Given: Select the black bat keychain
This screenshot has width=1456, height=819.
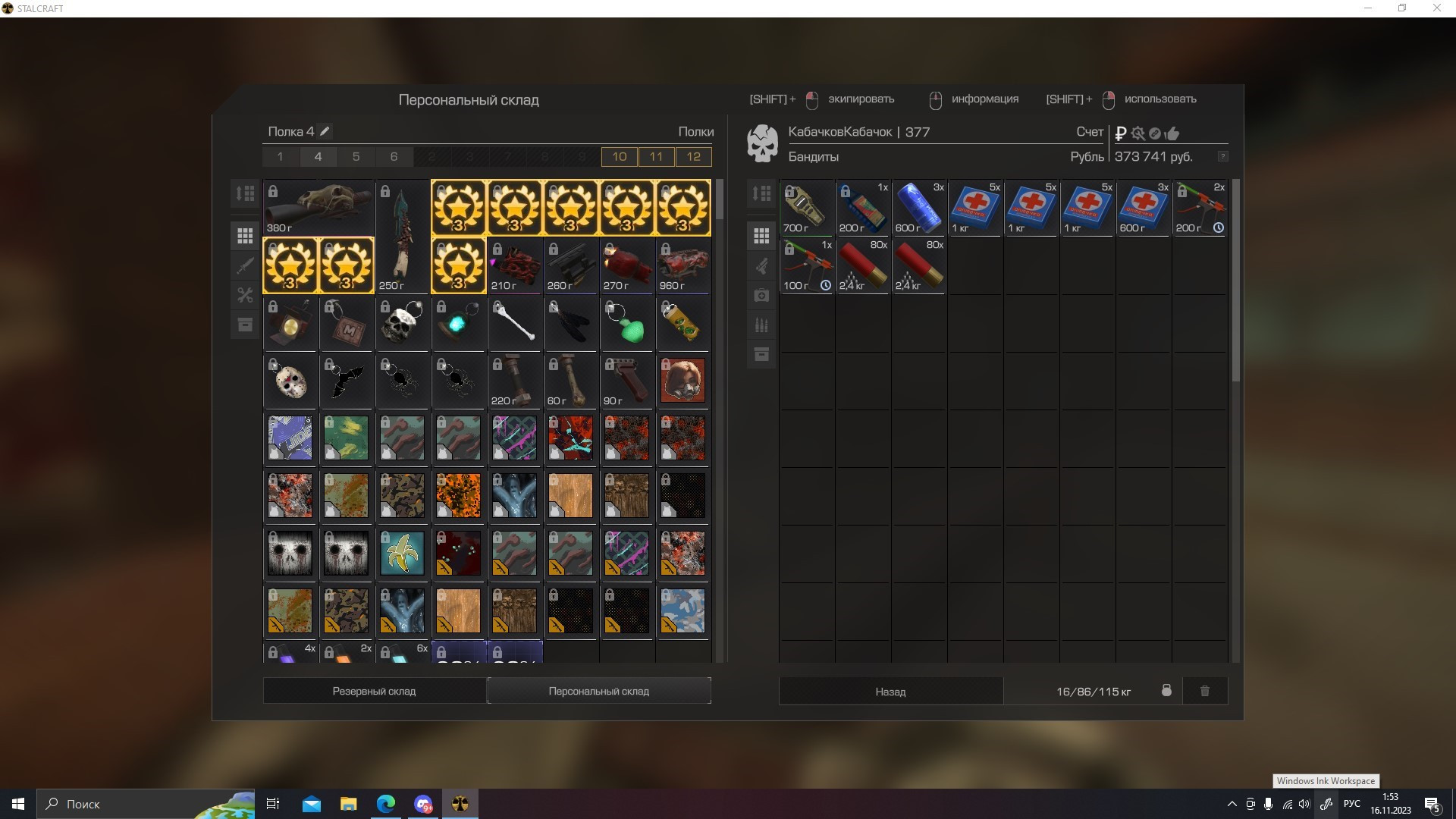Looking at the screenshot, I should (x=347, y=381).
